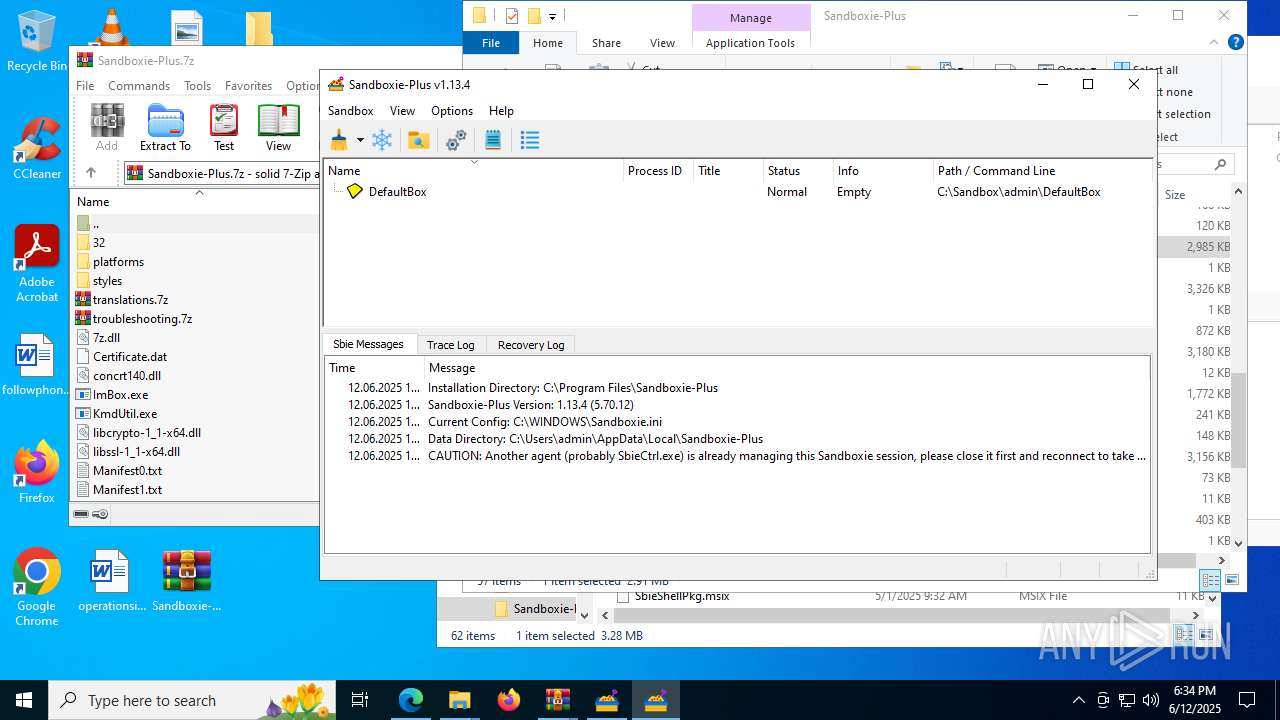
Task: Switch to the Trace Log tab
Action: [450, 345]
